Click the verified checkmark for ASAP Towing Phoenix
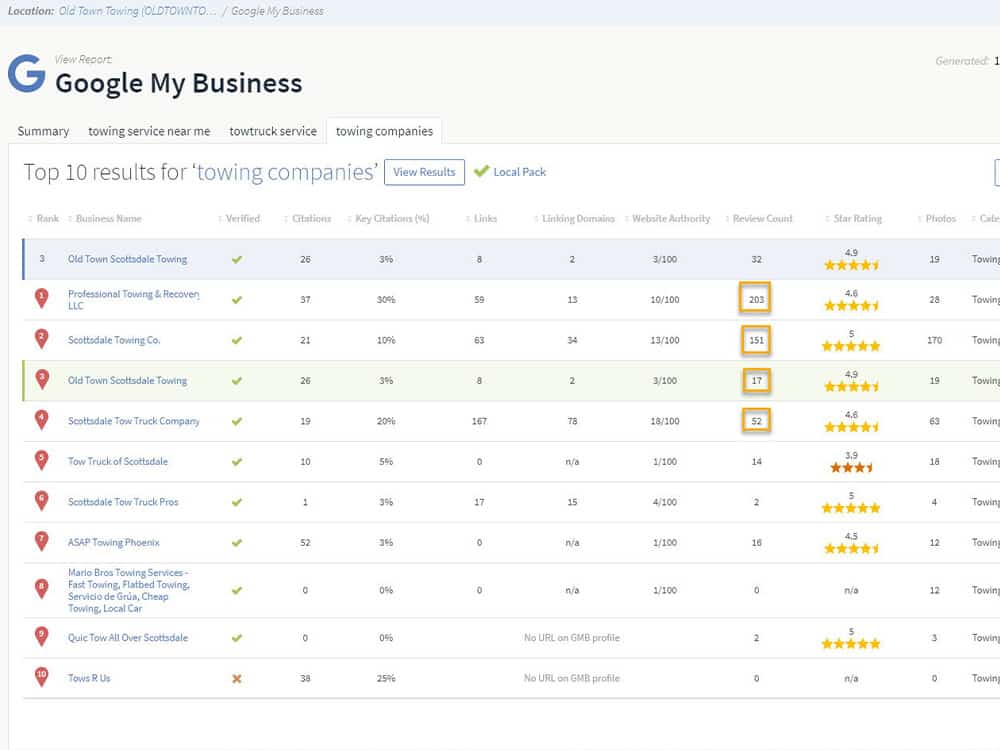This screenshot has height=750, width=1000. pos(237,543)
